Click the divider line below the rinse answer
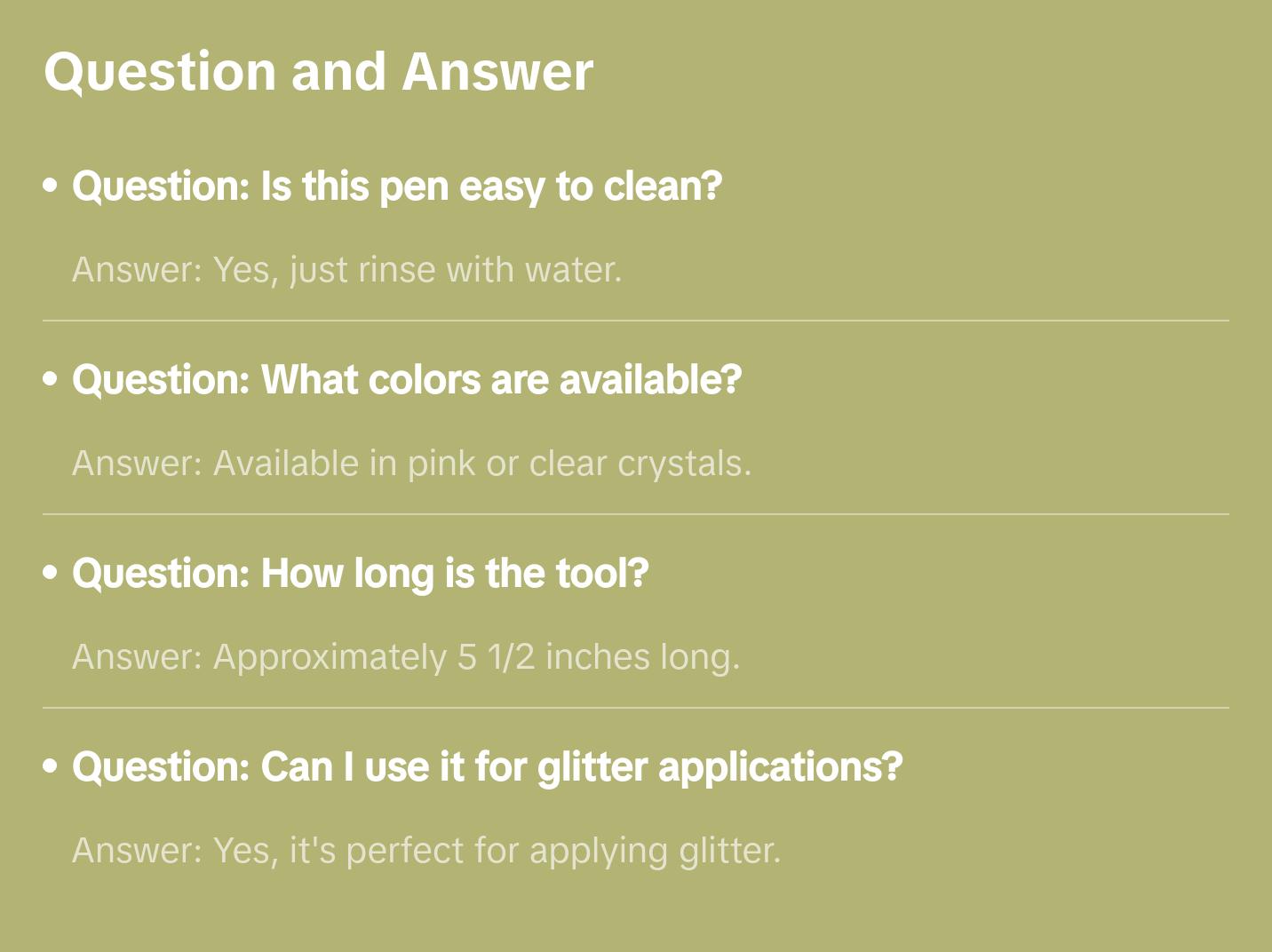1272x952 pixels. 636,321
